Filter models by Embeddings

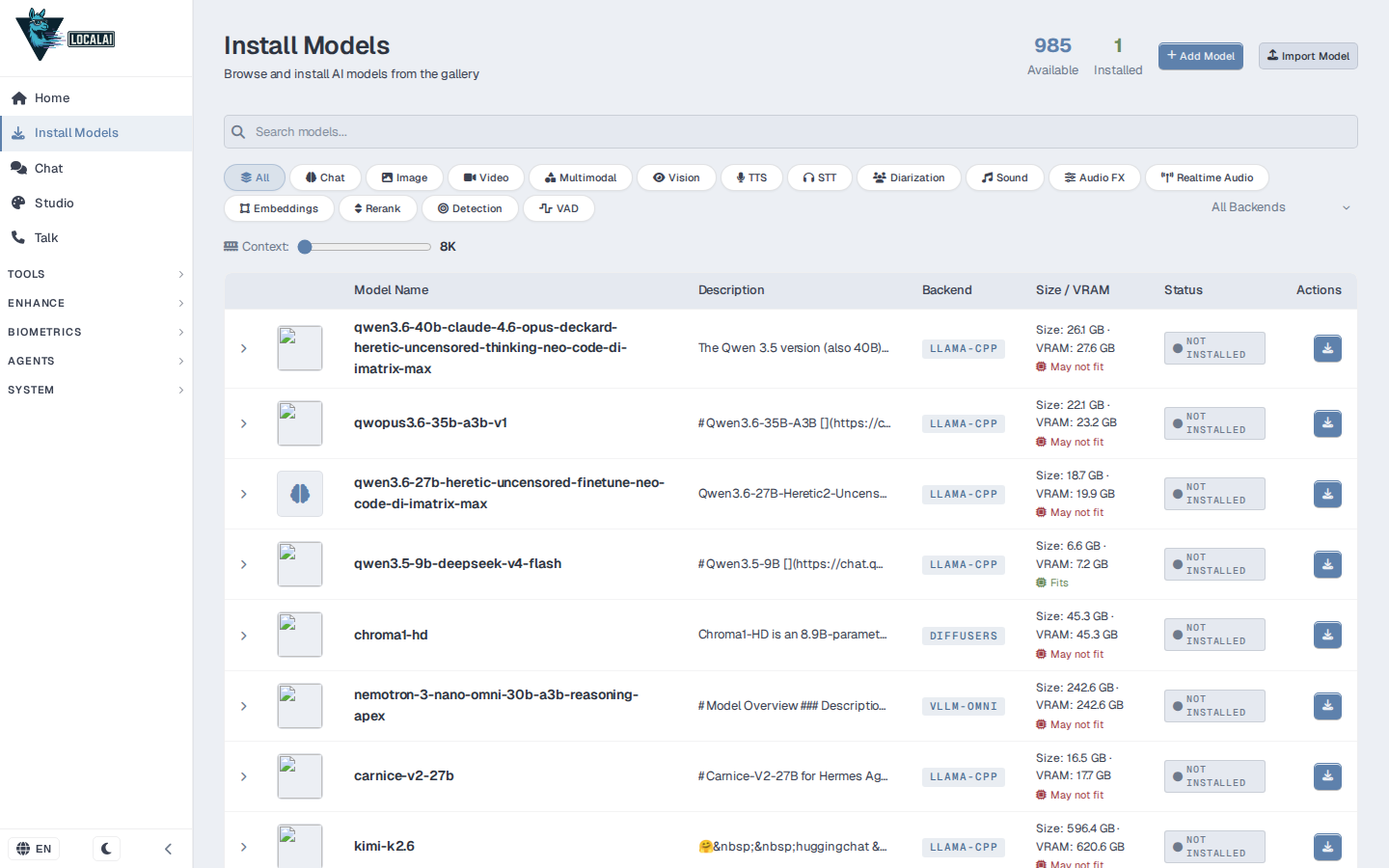point(279,208)
